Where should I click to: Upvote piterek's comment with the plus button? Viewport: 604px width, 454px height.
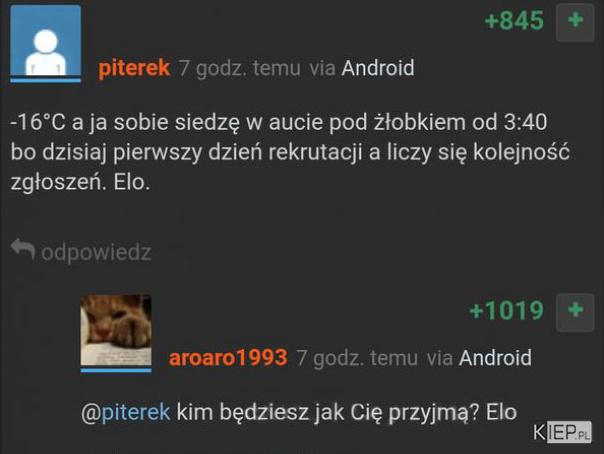(x=575, y=23)
